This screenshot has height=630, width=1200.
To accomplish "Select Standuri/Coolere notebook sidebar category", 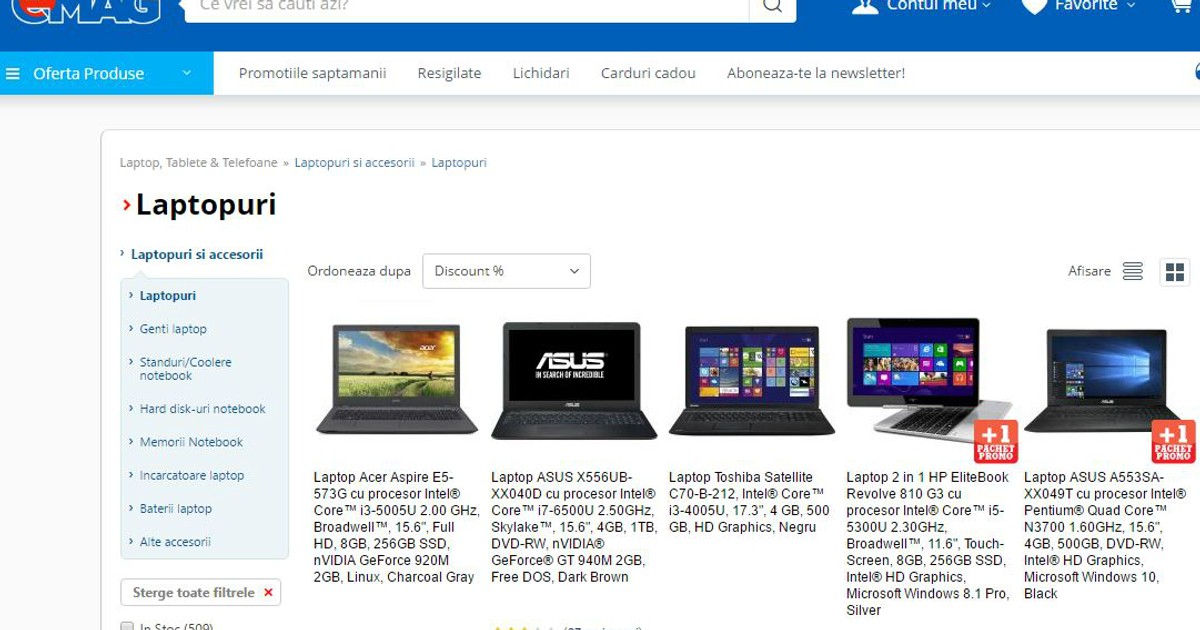I will pyautogui.click(x=186, y=369).
